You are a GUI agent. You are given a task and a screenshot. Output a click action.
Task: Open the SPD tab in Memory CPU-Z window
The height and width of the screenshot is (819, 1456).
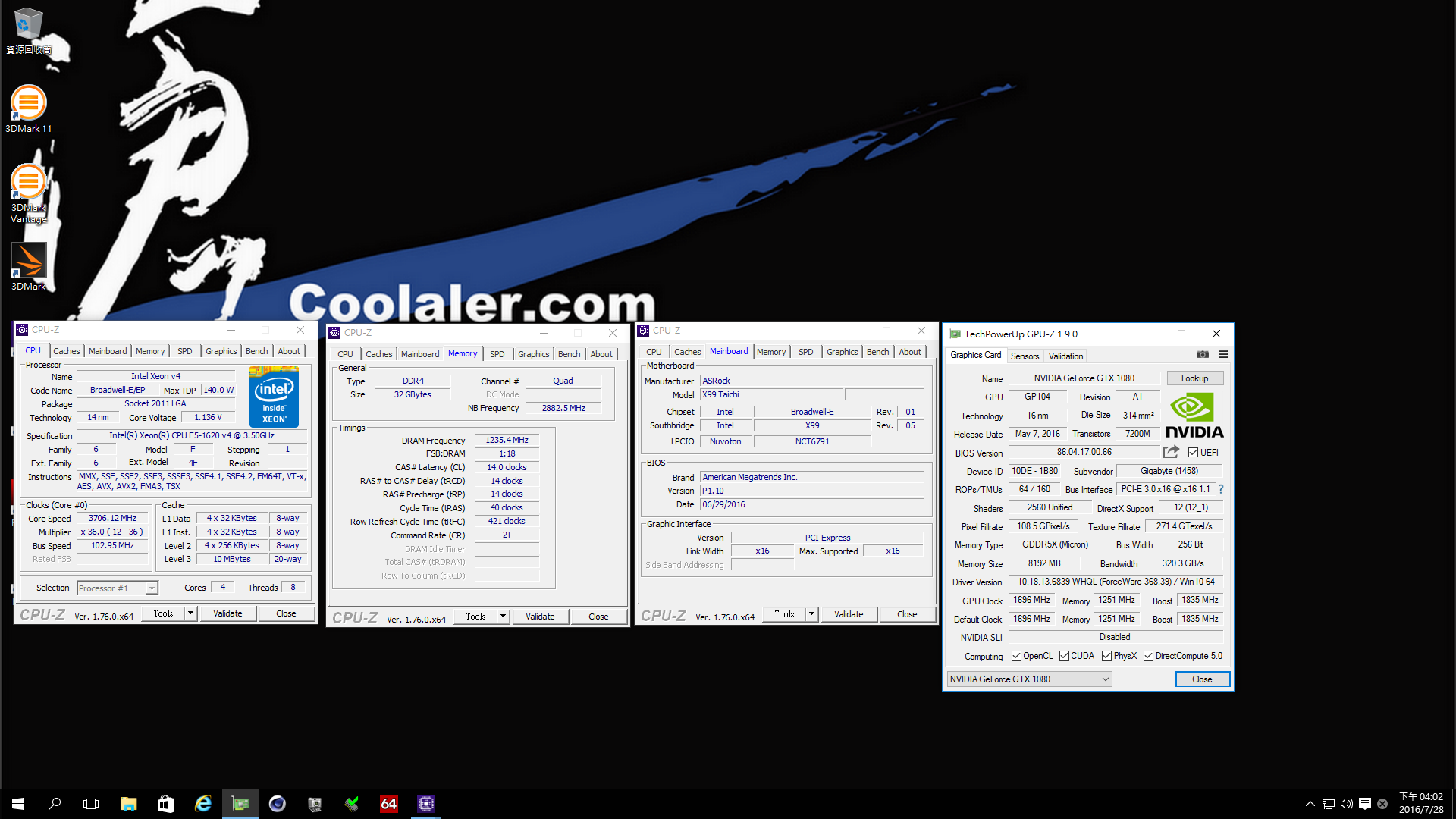click(497, 354)
